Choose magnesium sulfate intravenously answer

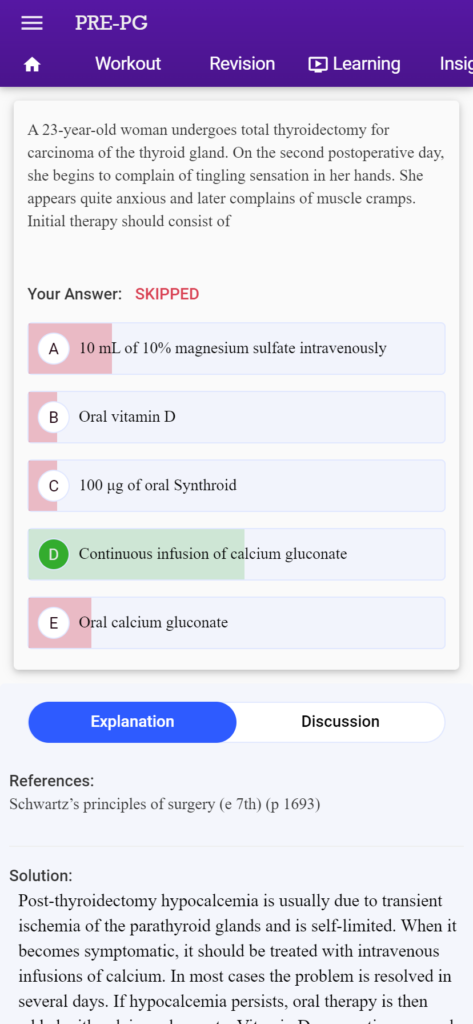pos(236,348)
